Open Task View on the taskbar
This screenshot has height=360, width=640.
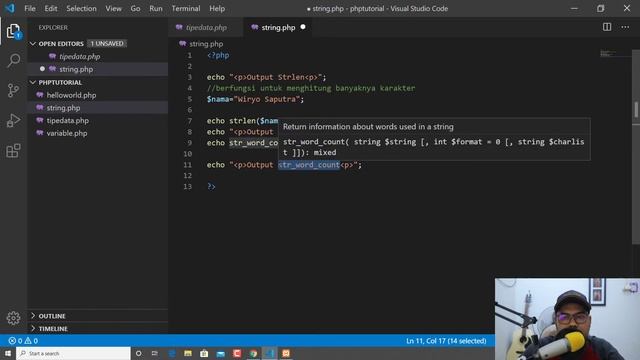point(155,353)
